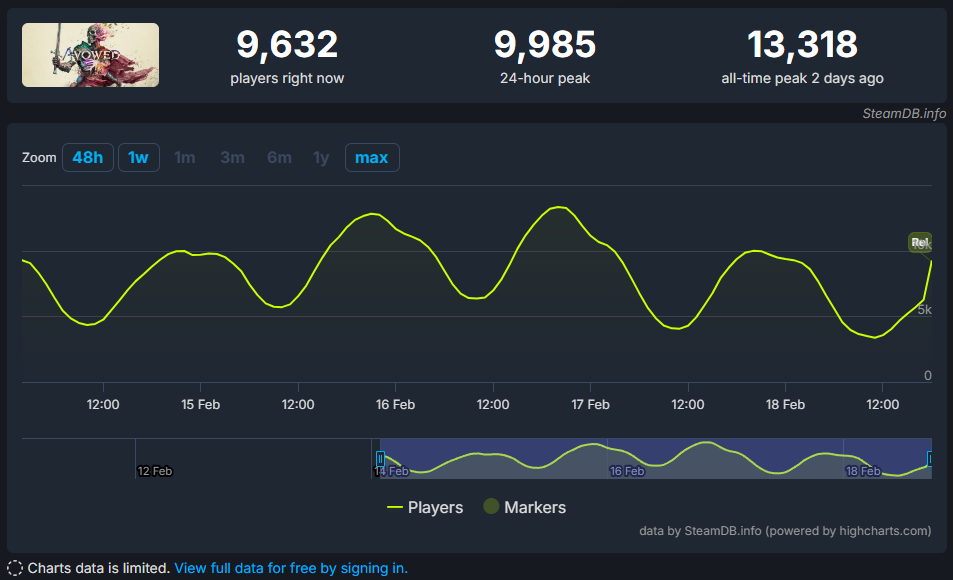Choose the 3m zoom option

(232, 157)
